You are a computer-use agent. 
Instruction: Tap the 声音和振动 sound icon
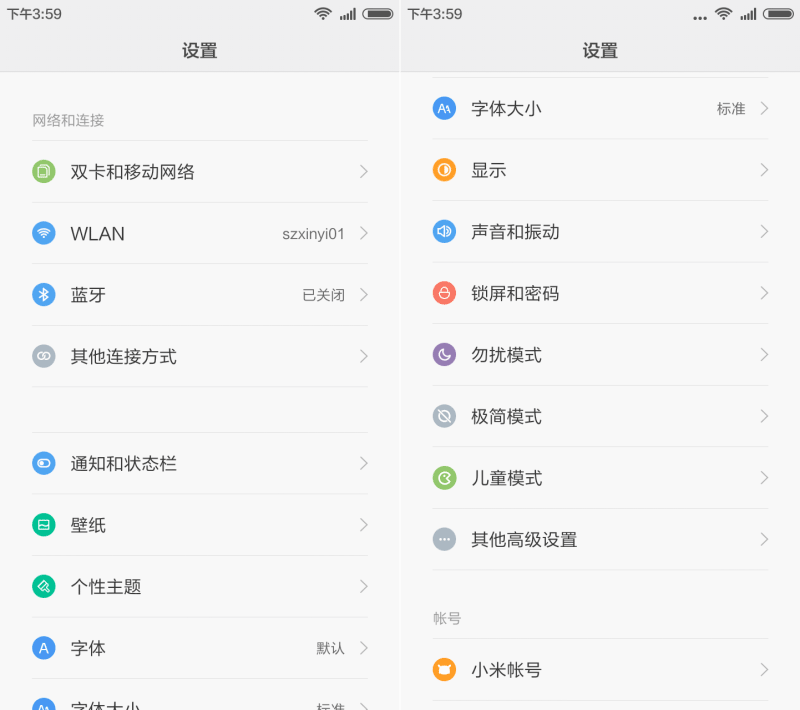[444, 231]
